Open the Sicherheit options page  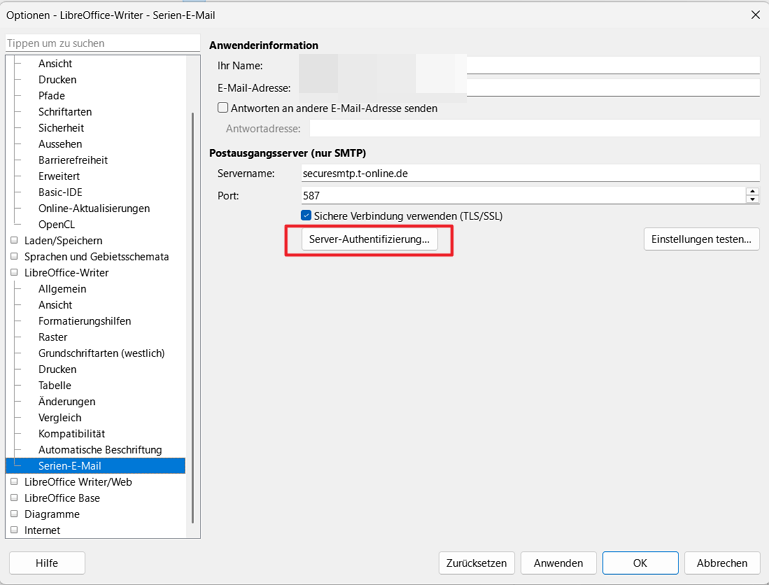tap(61, 128)
